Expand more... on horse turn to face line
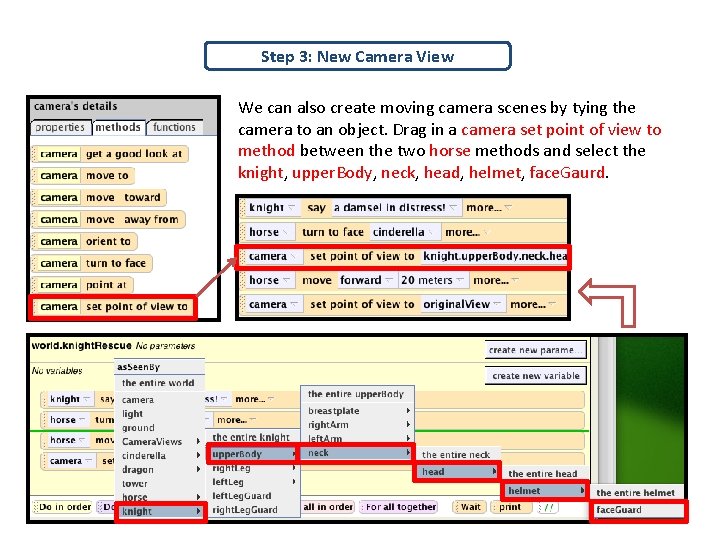This screenshot has width=720, height=540. [x=467, y=232]
